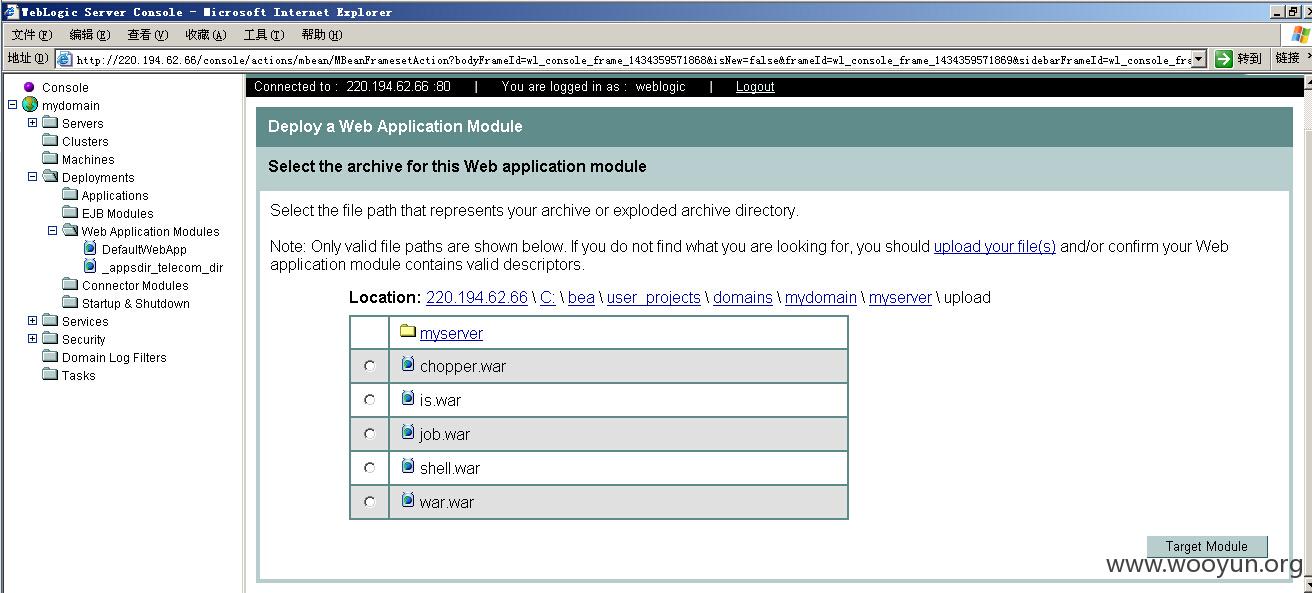Screen dimensions: 1312x593
Task: Click the Logout link
Action: (755, 87)
